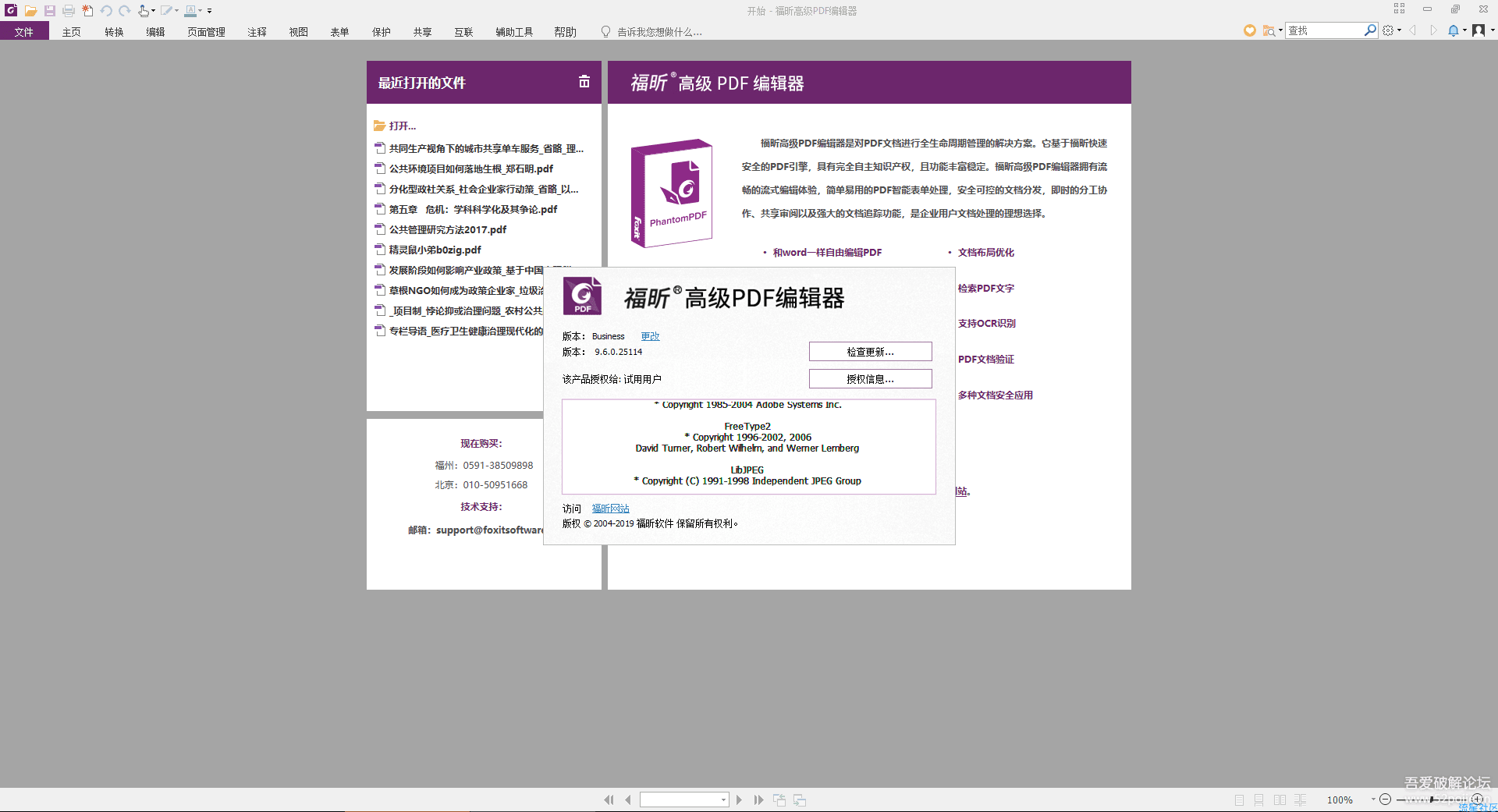Click the open folder icon in quick access toolbar
Viewport: 1498px width, 812px height.
pos(30,11)
